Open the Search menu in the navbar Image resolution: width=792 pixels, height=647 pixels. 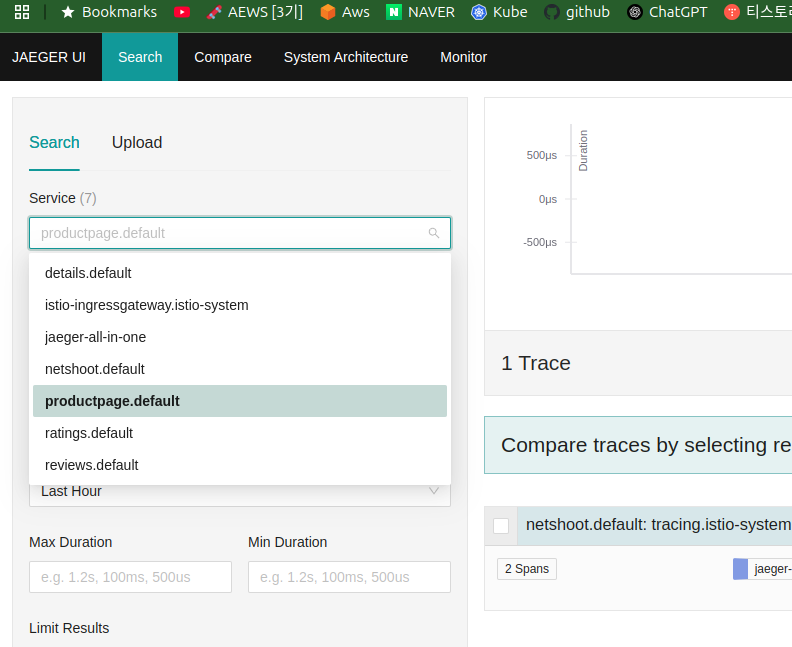tap(140, 57)
